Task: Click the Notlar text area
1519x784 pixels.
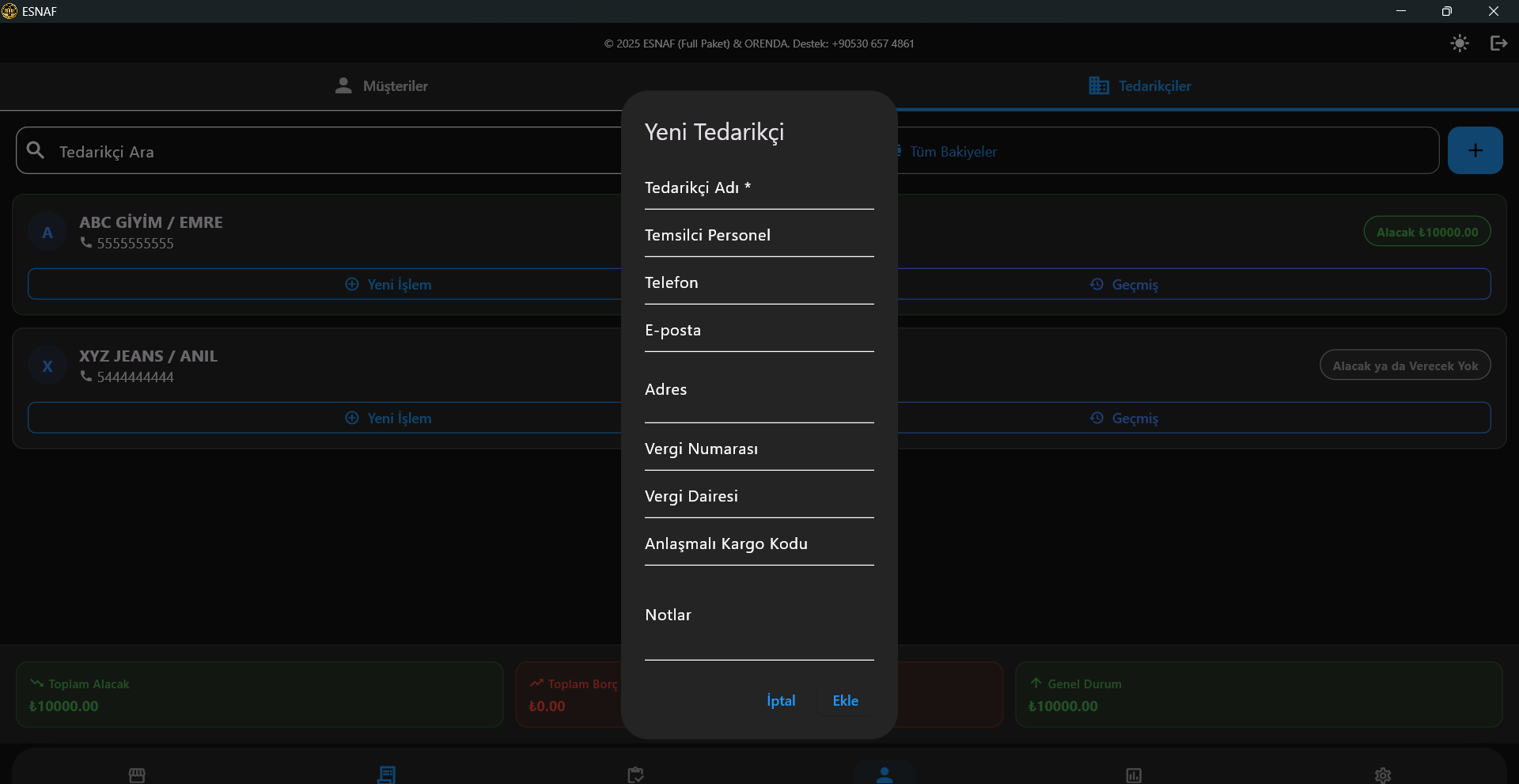Action: [759, 625]
